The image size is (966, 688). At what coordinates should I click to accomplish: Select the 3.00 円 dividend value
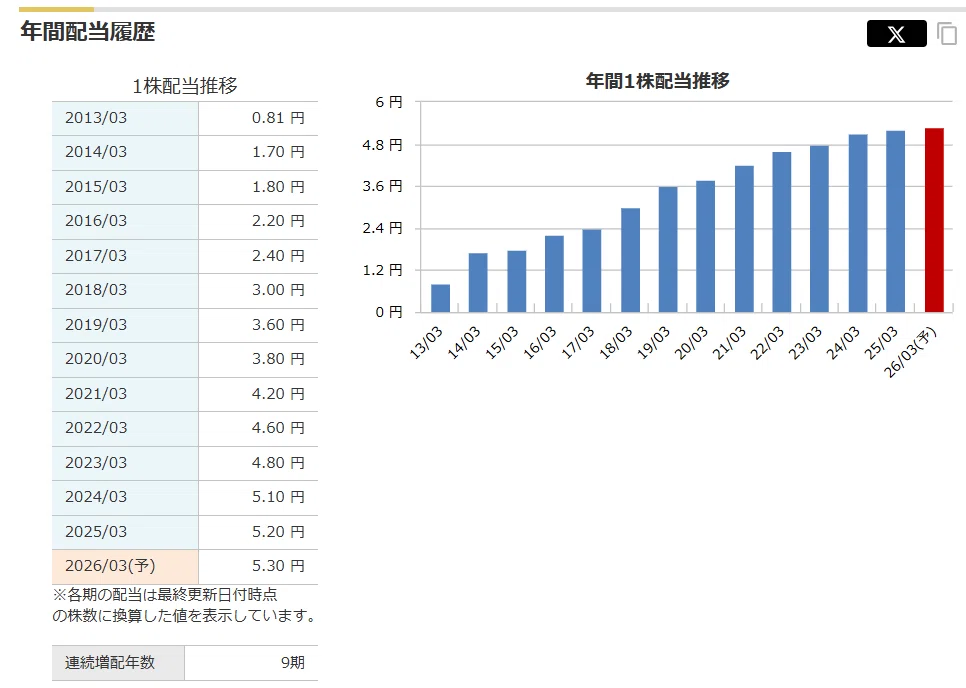point(278,289)
